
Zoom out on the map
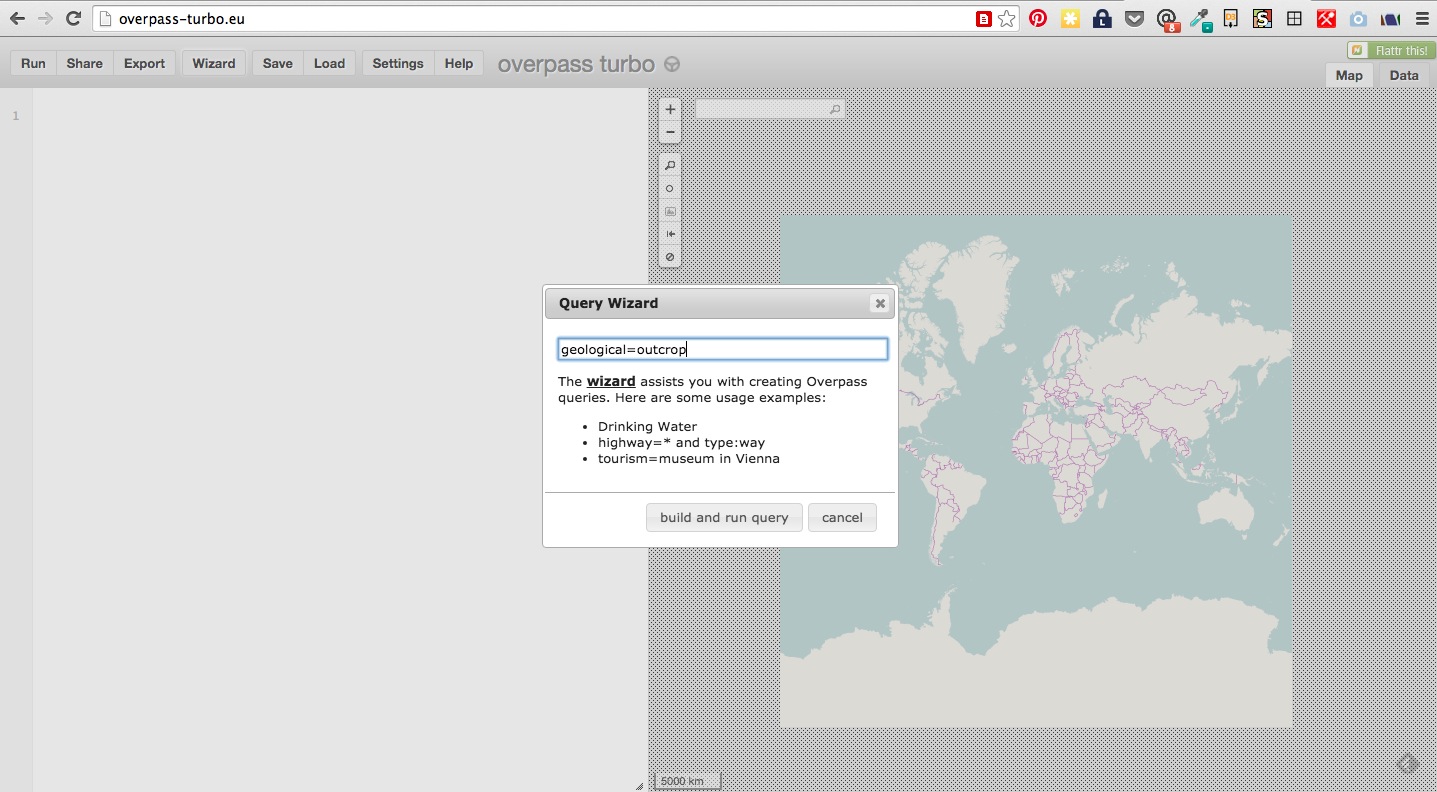tap(670, 132)
